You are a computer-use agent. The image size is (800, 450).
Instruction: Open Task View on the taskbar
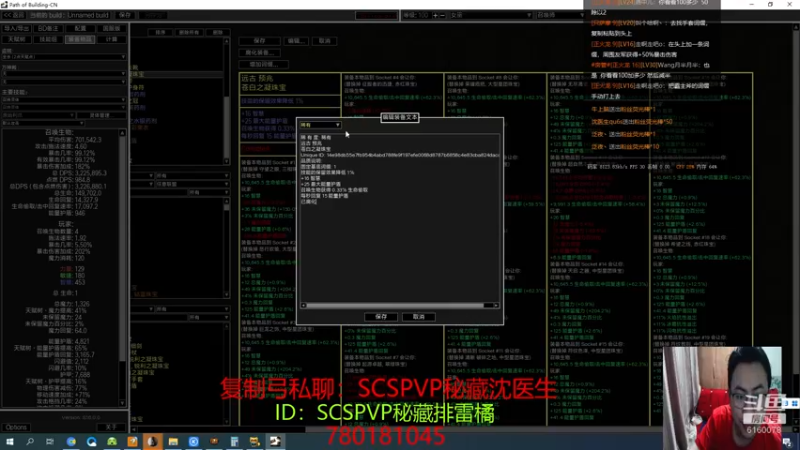50,441
